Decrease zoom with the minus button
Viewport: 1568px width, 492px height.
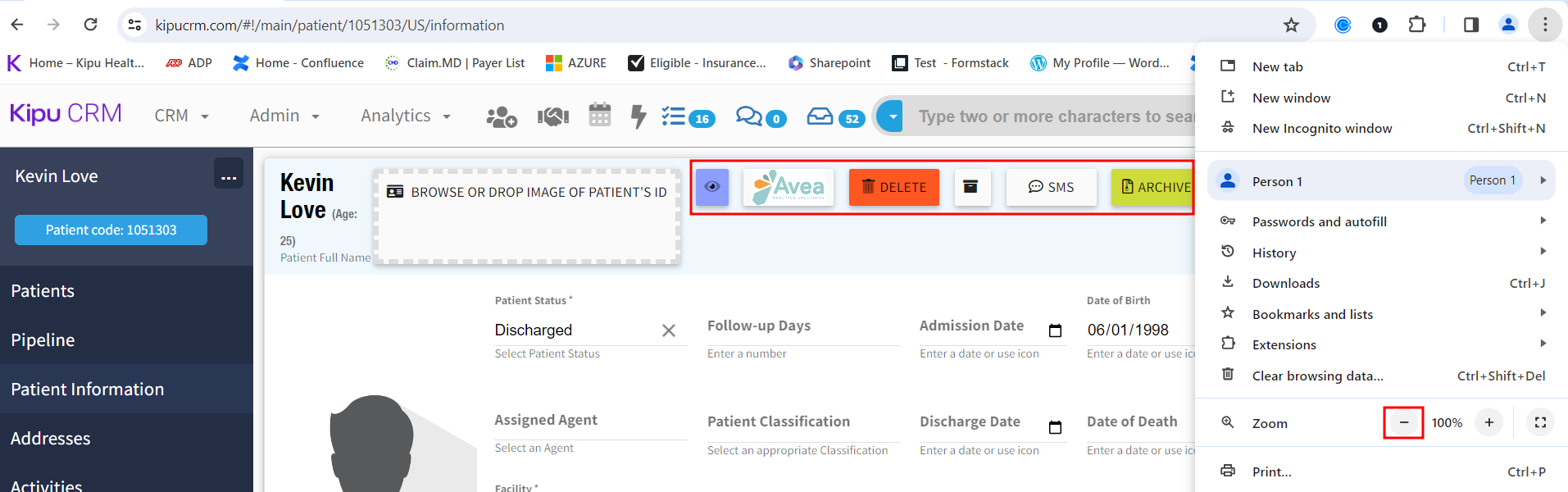click(x=1403, y=422)
